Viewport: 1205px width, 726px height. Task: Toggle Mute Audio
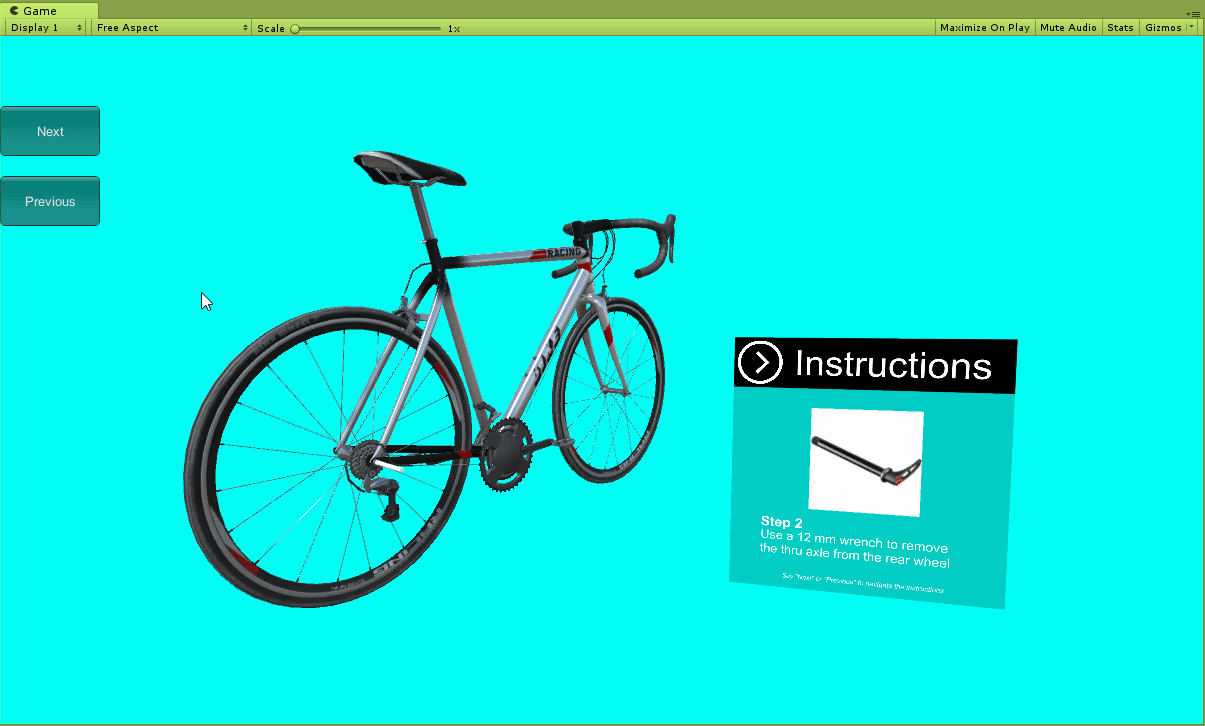[1068, 28]
